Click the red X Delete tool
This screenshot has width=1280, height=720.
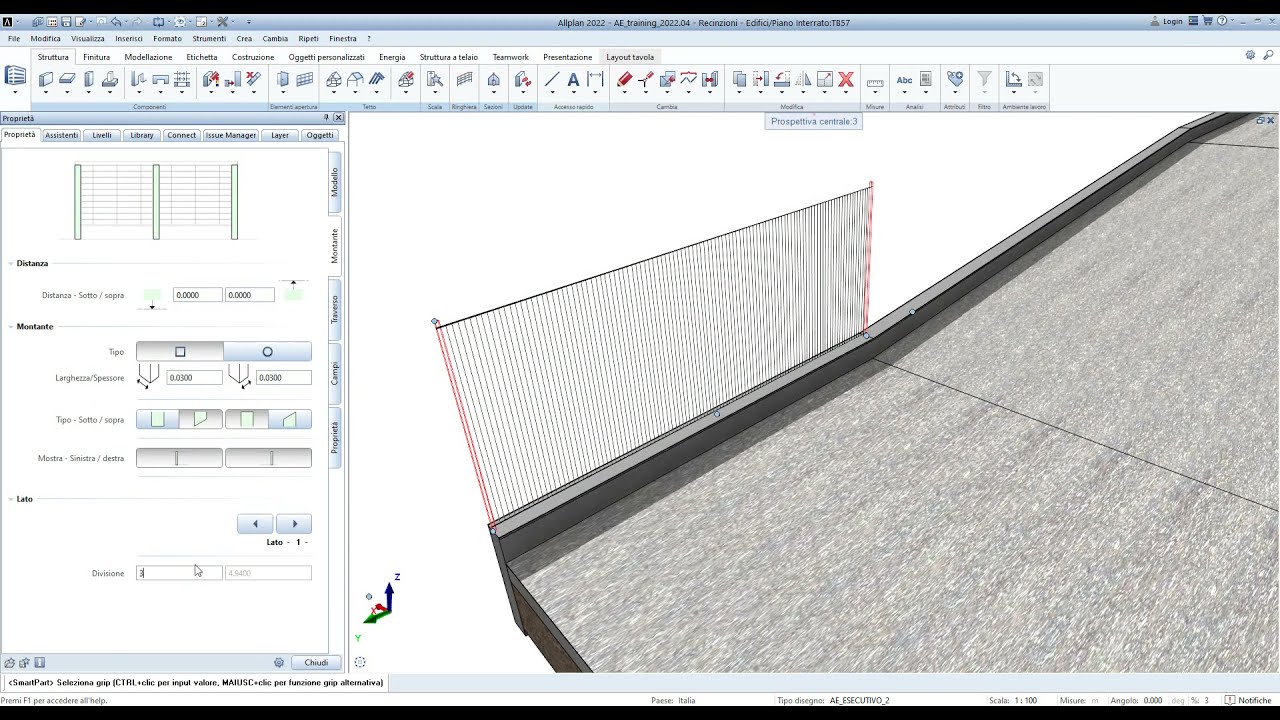pos(846,79)
